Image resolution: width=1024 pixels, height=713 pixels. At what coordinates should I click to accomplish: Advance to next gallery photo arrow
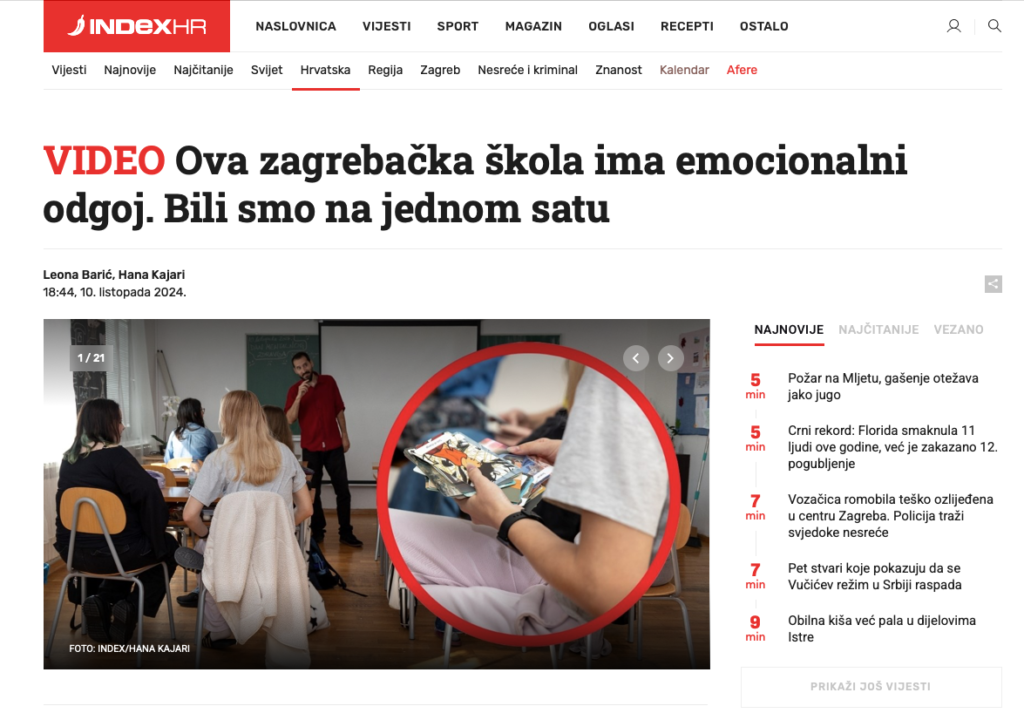(x=670, y=358)
